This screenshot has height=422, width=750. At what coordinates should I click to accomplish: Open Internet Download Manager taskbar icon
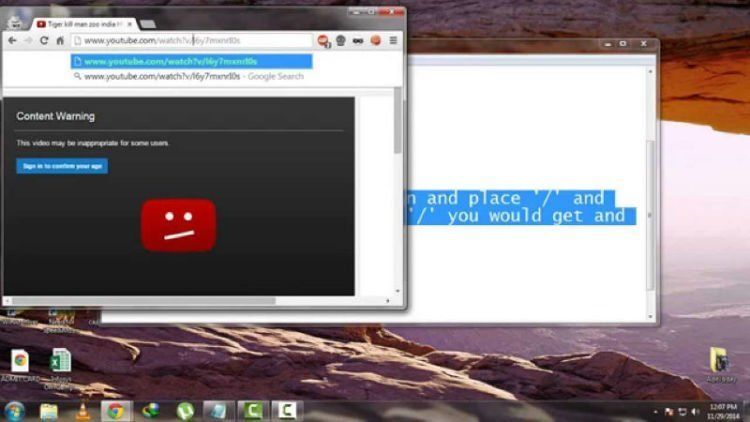pos(151,411)
